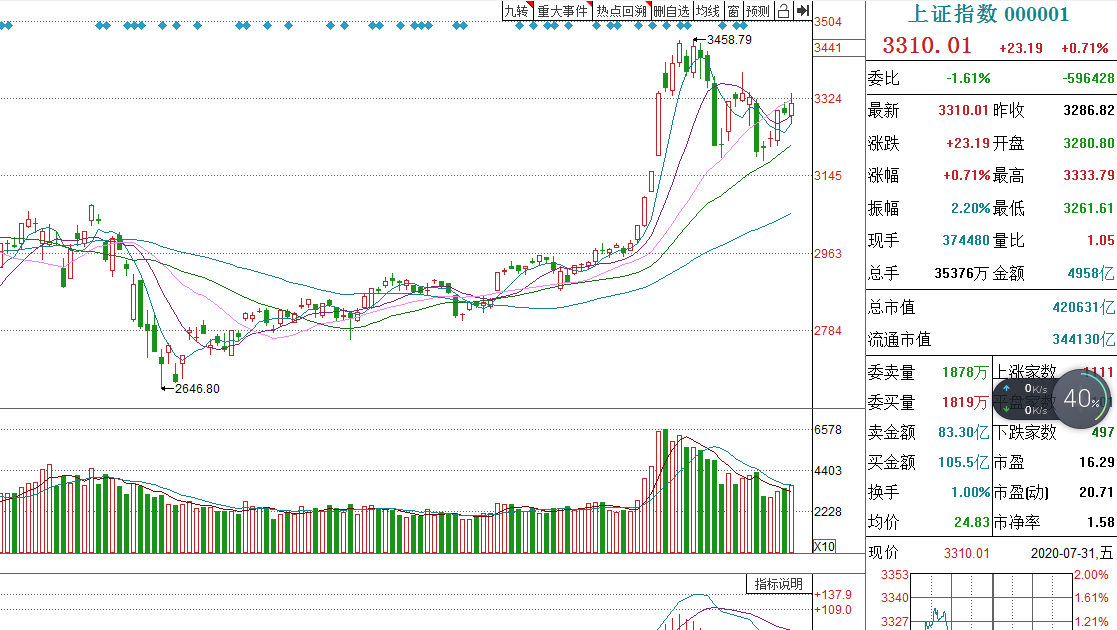Click the 市盈 value 16.29
This screenshot has width=1117, height=630.
(1097, 462)
